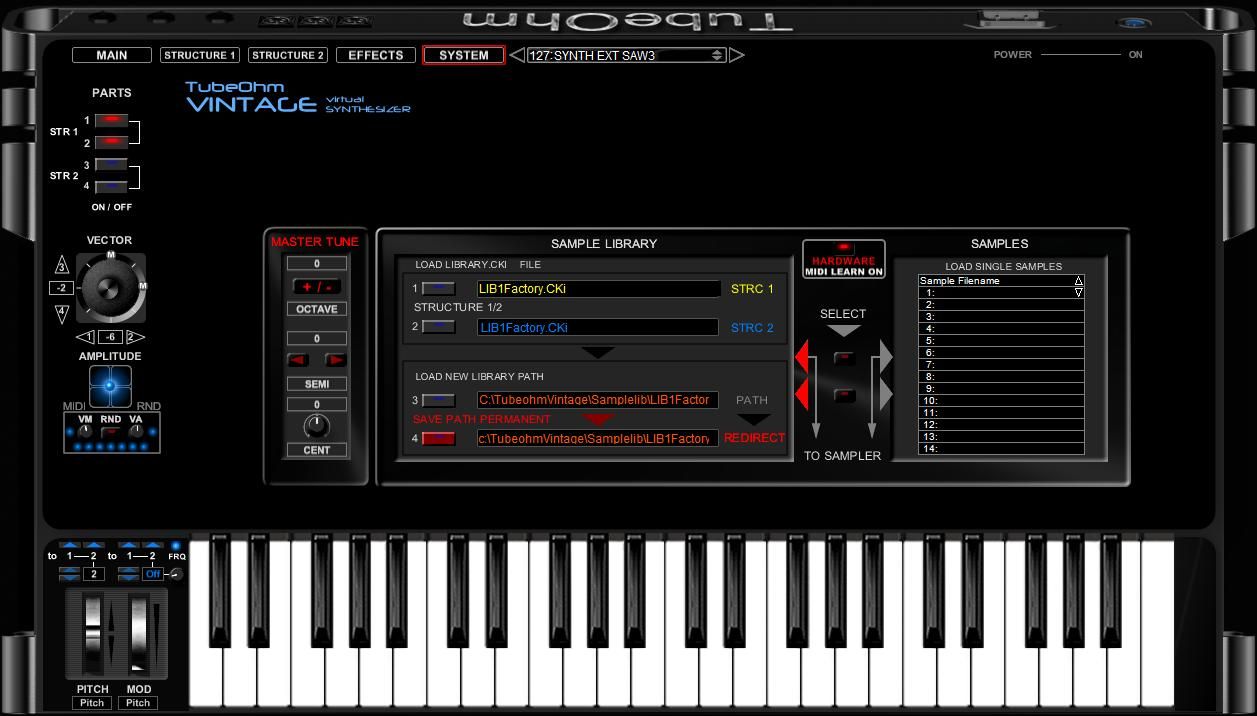Click the mod wheel
The height and width of the screenshot is (716, 1257).
coord(138,633)
